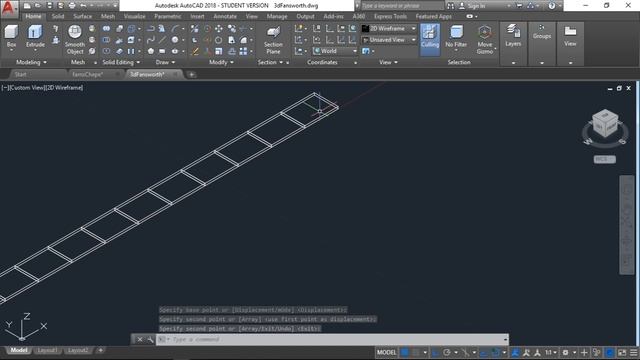Switch to the Annotate ribbon tab

(225, 16)
